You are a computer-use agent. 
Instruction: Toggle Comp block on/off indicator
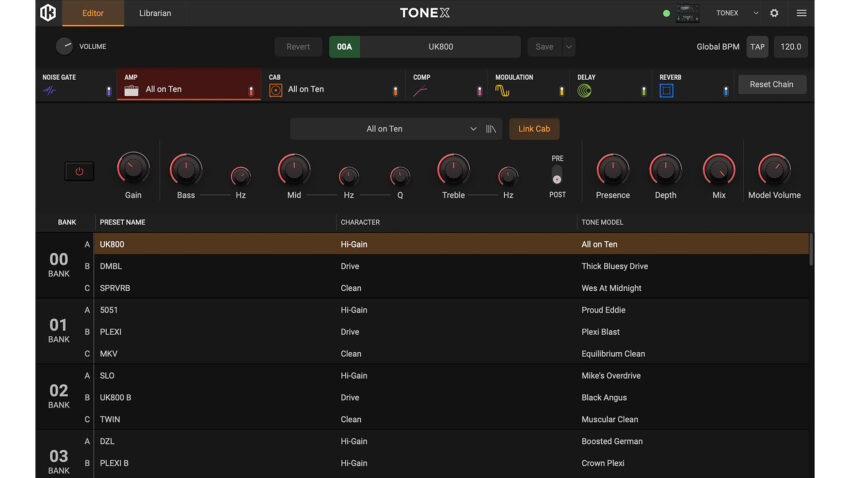coord(479,91)
